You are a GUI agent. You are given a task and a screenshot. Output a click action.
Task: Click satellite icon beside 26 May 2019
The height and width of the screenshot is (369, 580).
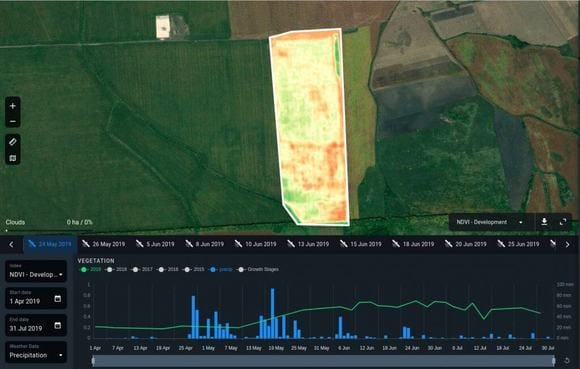86,244
